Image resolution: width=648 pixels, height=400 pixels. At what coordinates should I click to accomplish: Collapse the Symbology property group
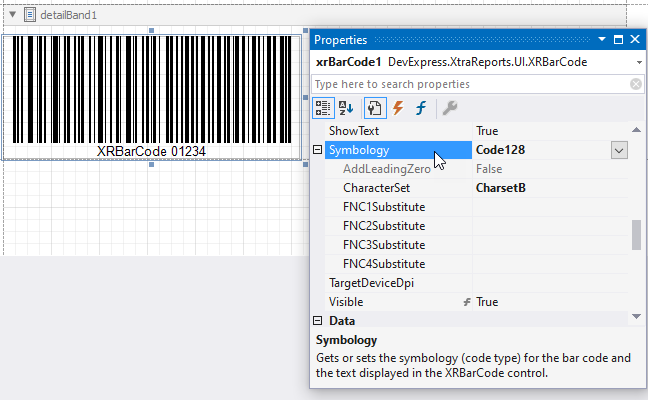coord(317,150)
